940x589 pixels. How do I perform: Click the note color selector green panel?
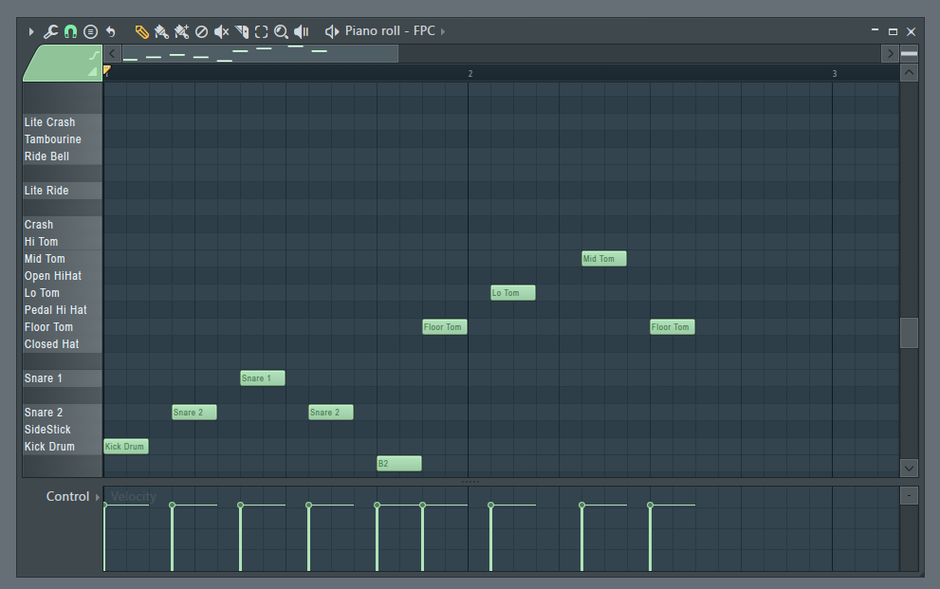(60, 63)
